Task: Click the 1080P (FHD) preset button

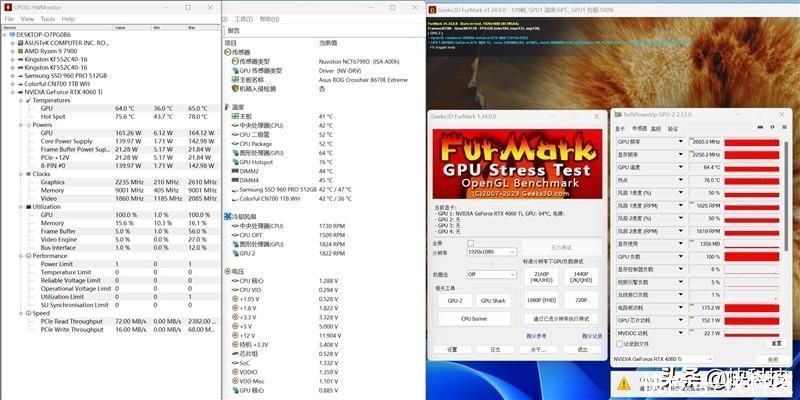Action: point(541,300)
